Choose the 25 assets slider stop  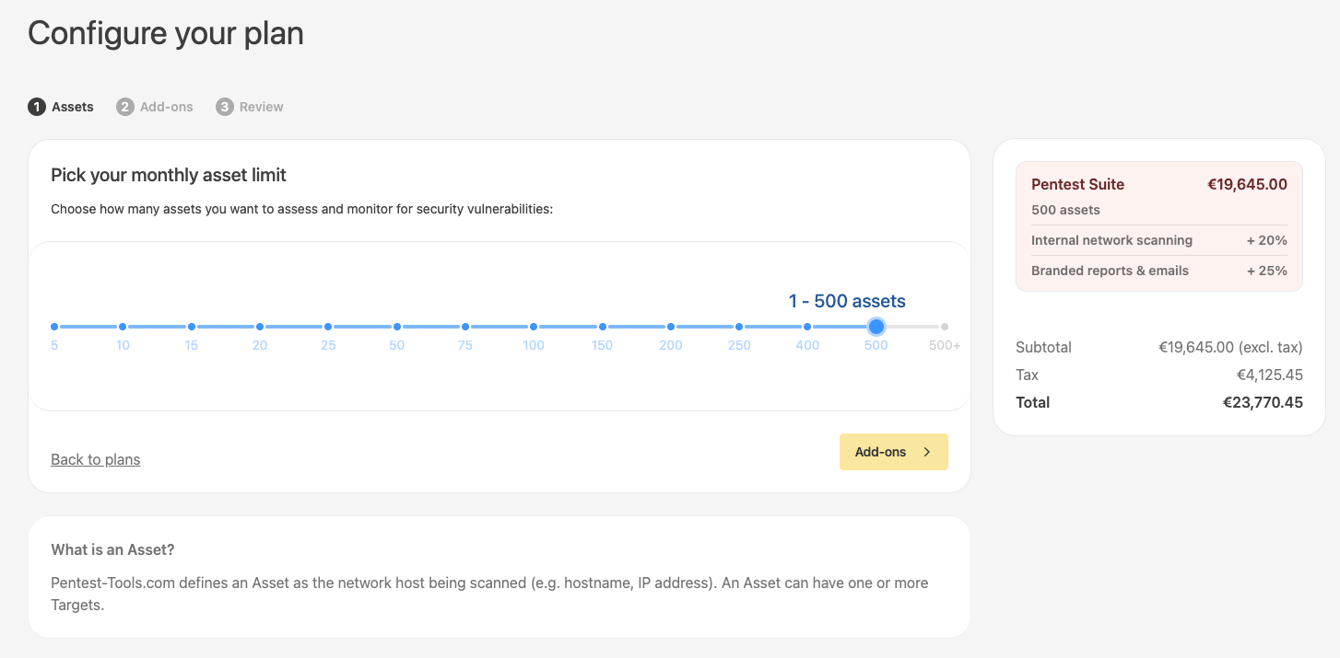(x=328, y=327)
